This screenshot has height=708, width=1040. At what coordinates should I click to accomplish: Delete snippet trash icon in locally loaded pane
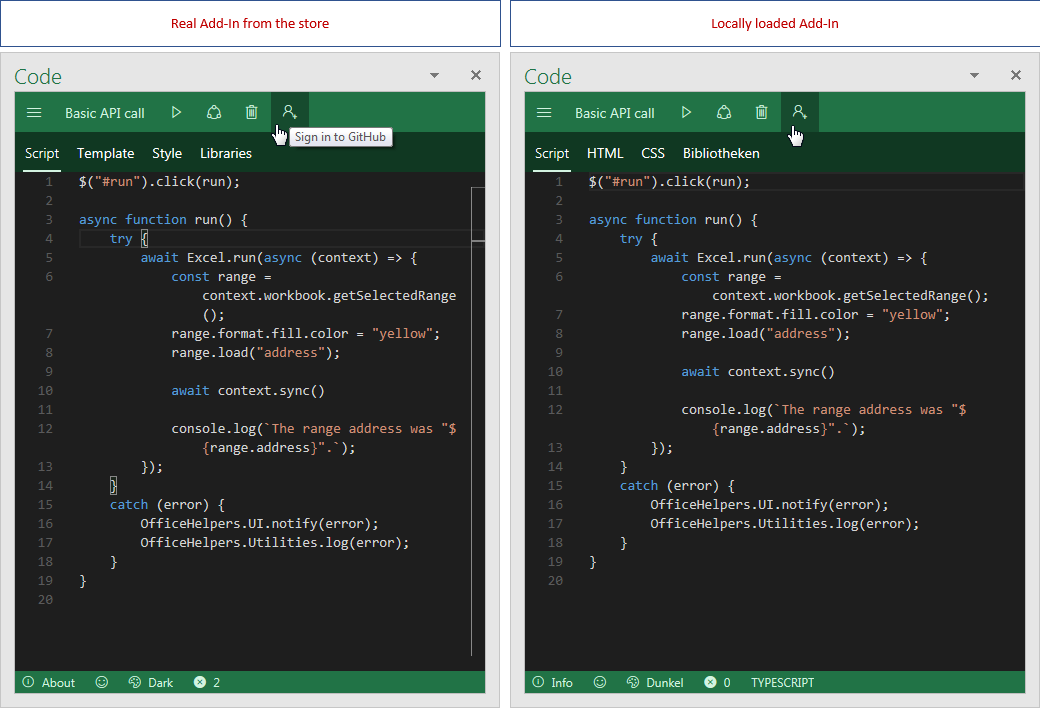pyautogui.click(x=761, y=113)
